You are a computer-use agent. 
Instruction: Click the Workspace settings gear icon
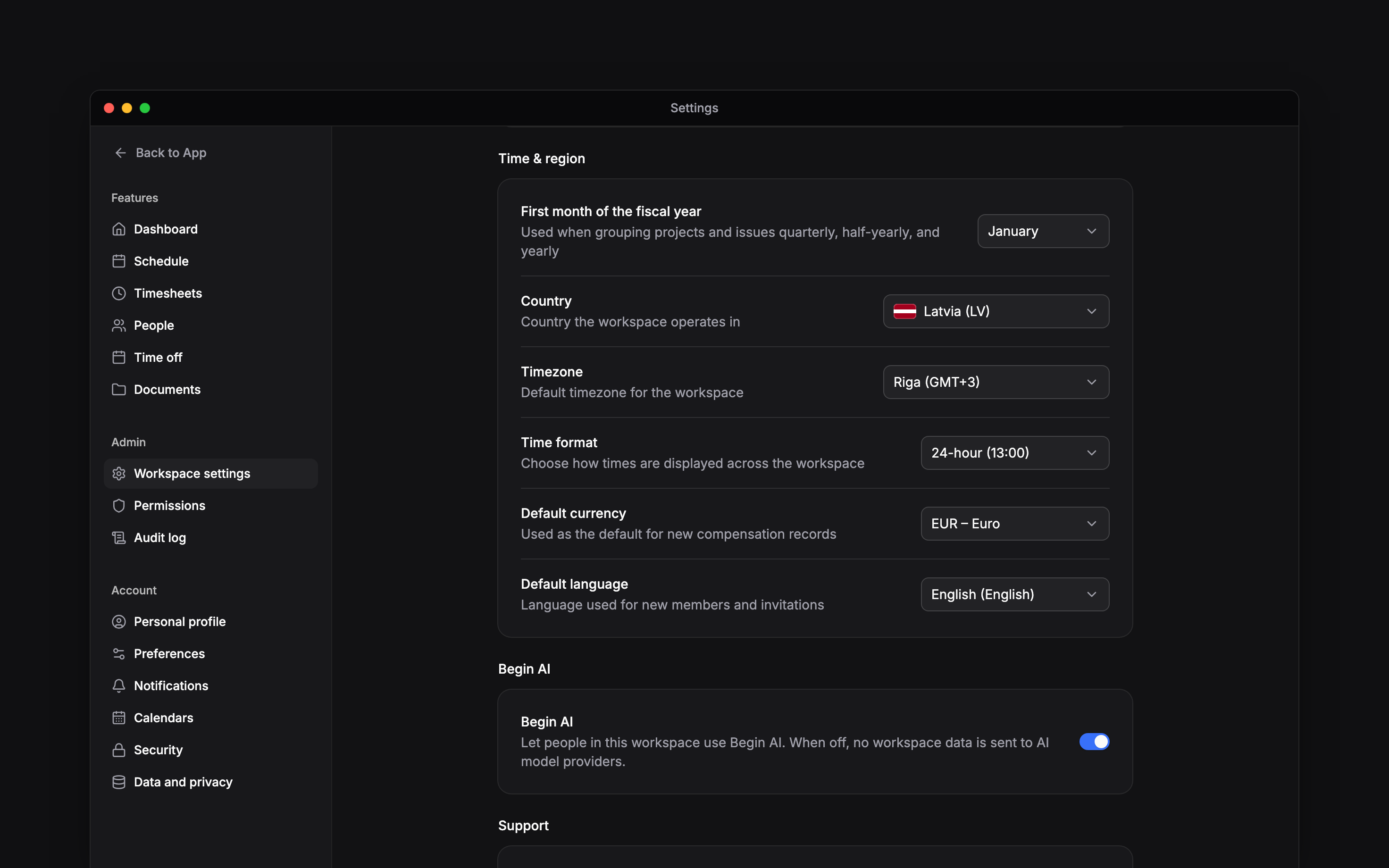[x=119, y=474]
